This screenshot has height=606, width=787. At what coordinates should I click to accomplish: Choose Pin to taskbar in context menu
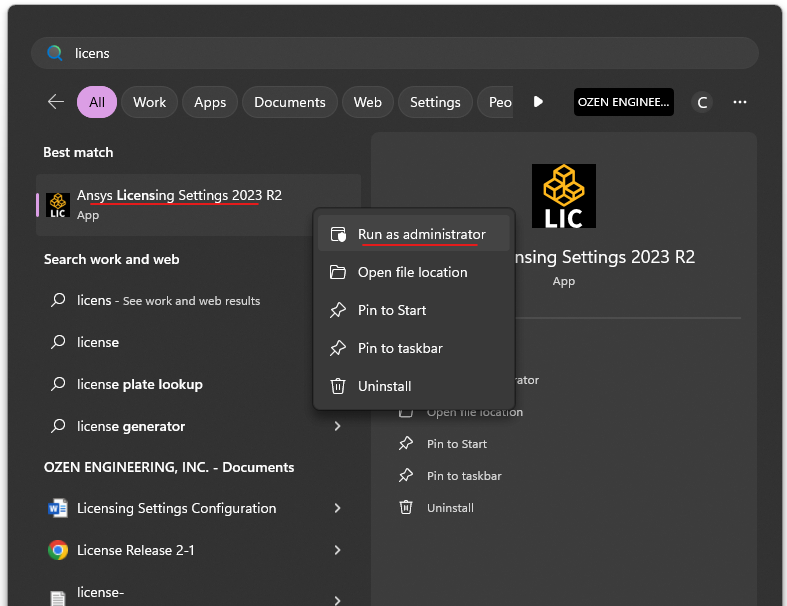click(400, 348)
